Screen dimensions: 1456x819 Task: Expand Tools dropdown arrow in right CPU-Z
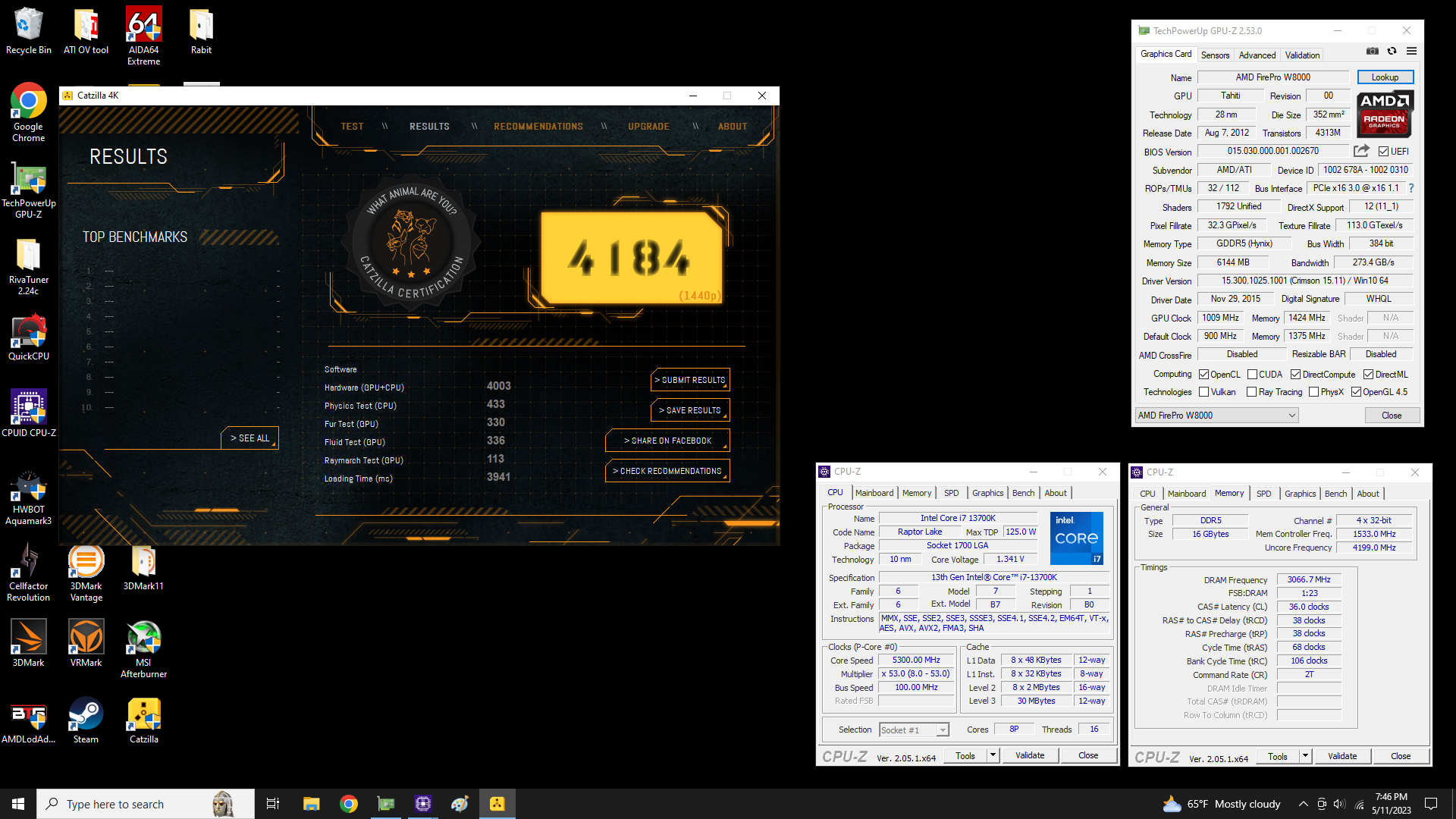(1305, 756)
